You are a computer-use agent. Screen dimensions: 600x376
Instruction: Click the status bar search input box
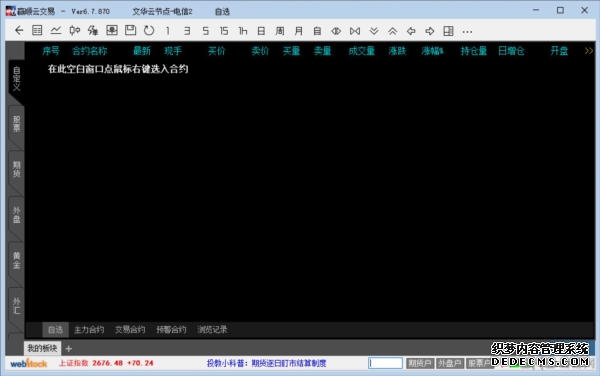point(385,363)
